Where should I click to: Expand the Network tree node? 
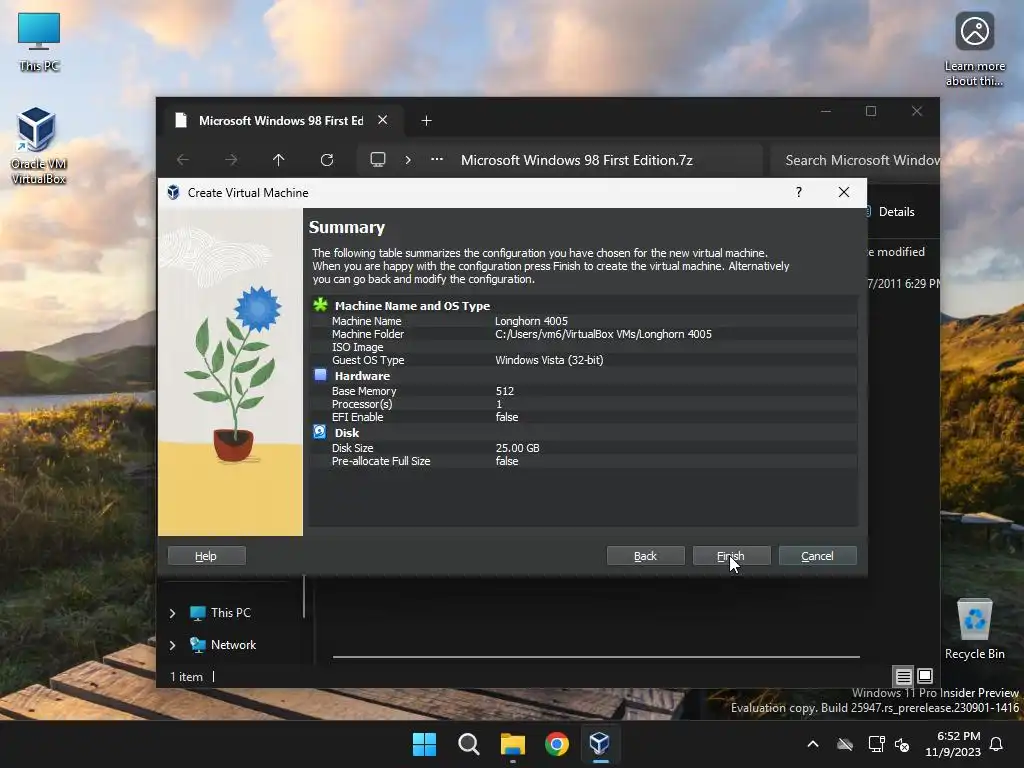click(172, 645)
